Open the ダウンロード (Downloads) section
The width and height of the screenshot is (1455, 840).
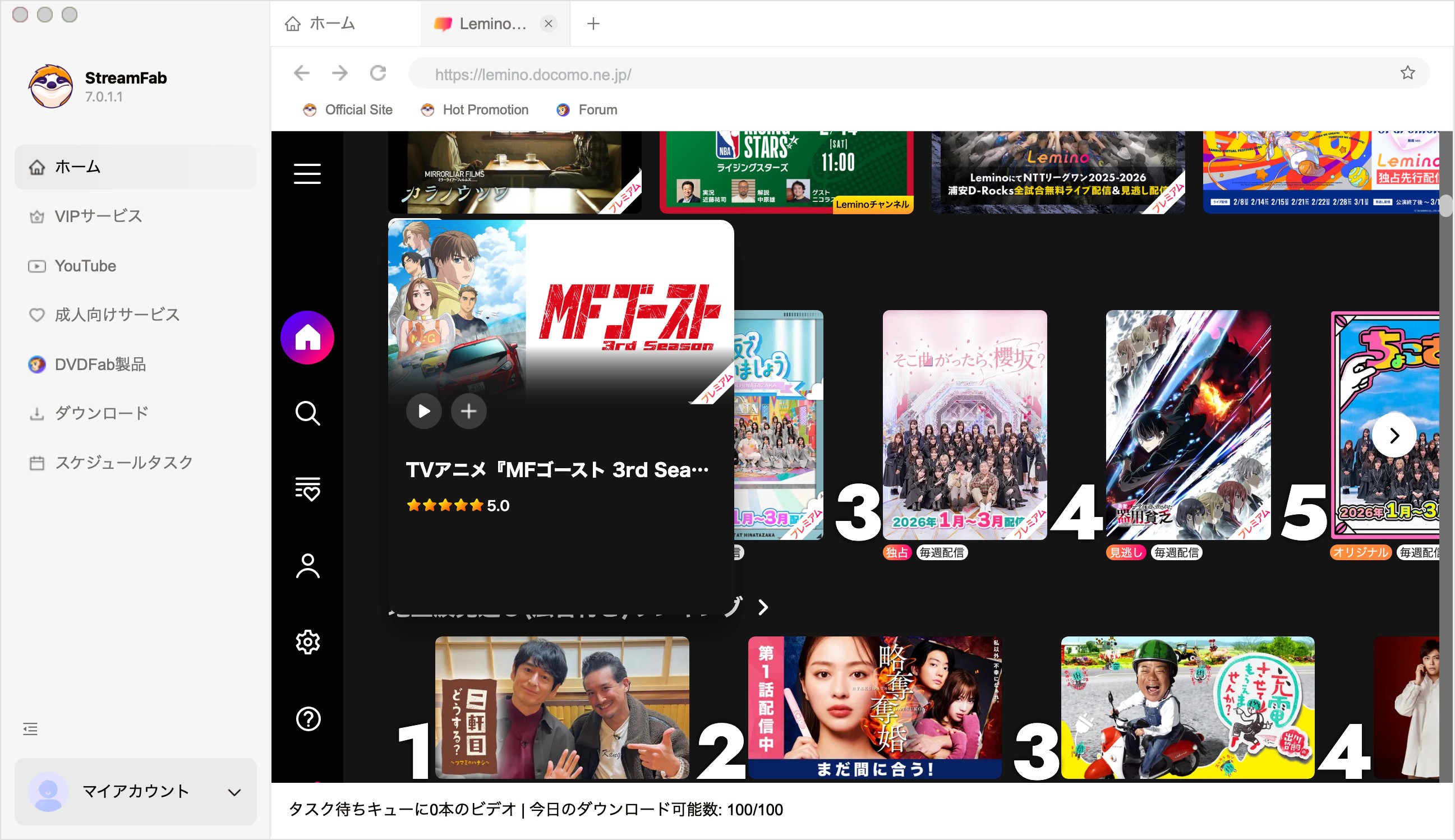pyautogui.click(x=100, y=412)
